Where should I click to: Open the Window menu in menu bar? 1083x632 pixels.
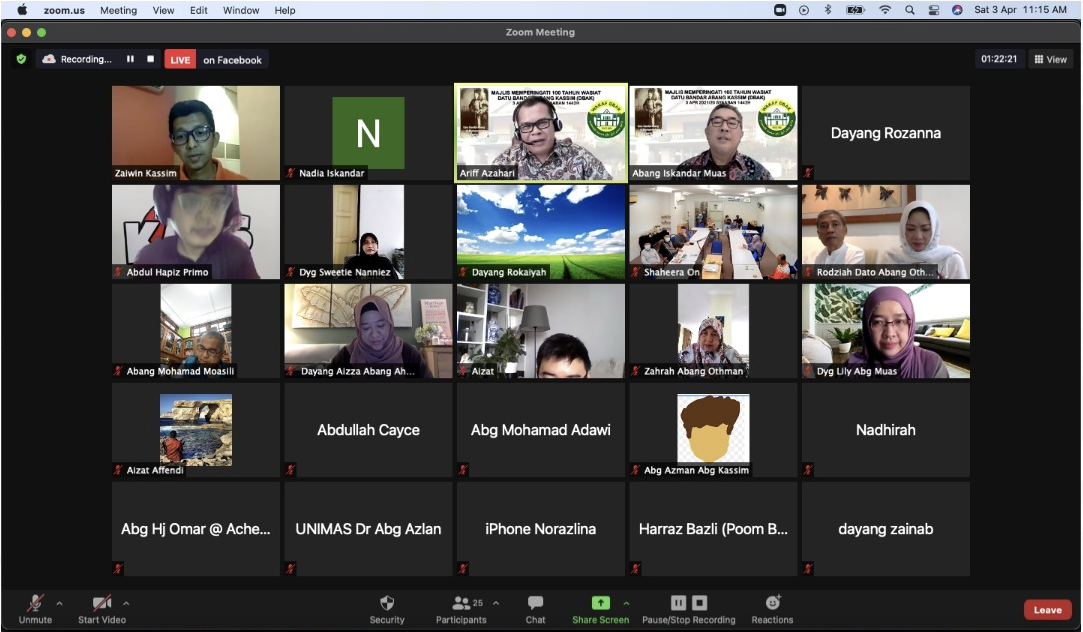(x=241, y=10)
